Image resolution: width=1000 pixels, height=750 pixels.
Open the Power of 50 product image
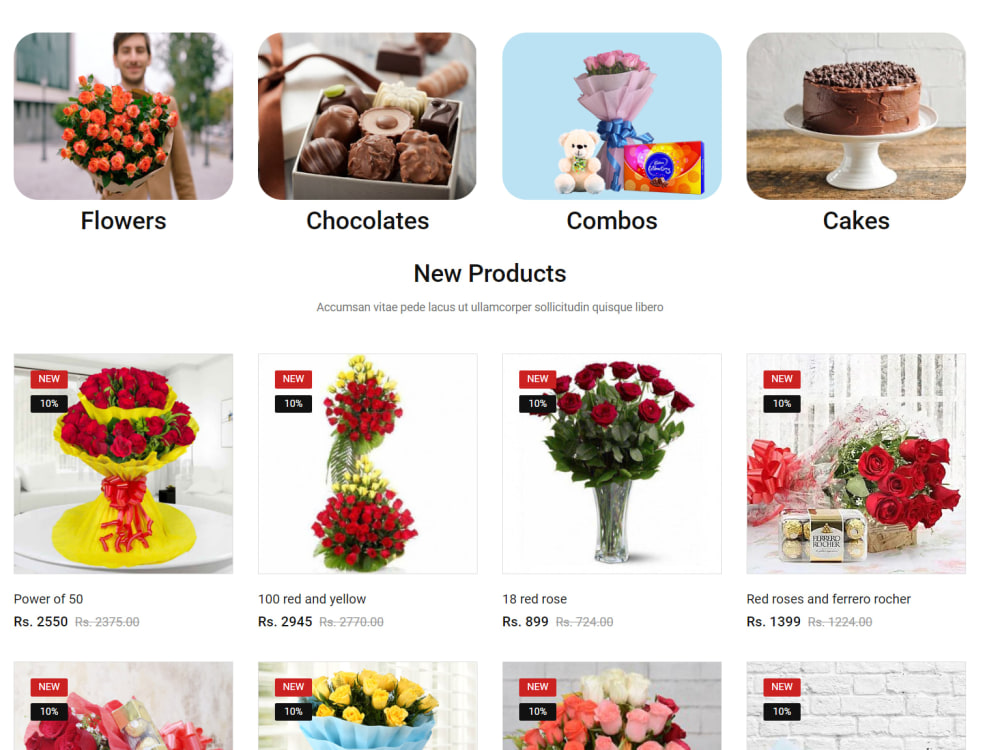(x=123, y=464)
